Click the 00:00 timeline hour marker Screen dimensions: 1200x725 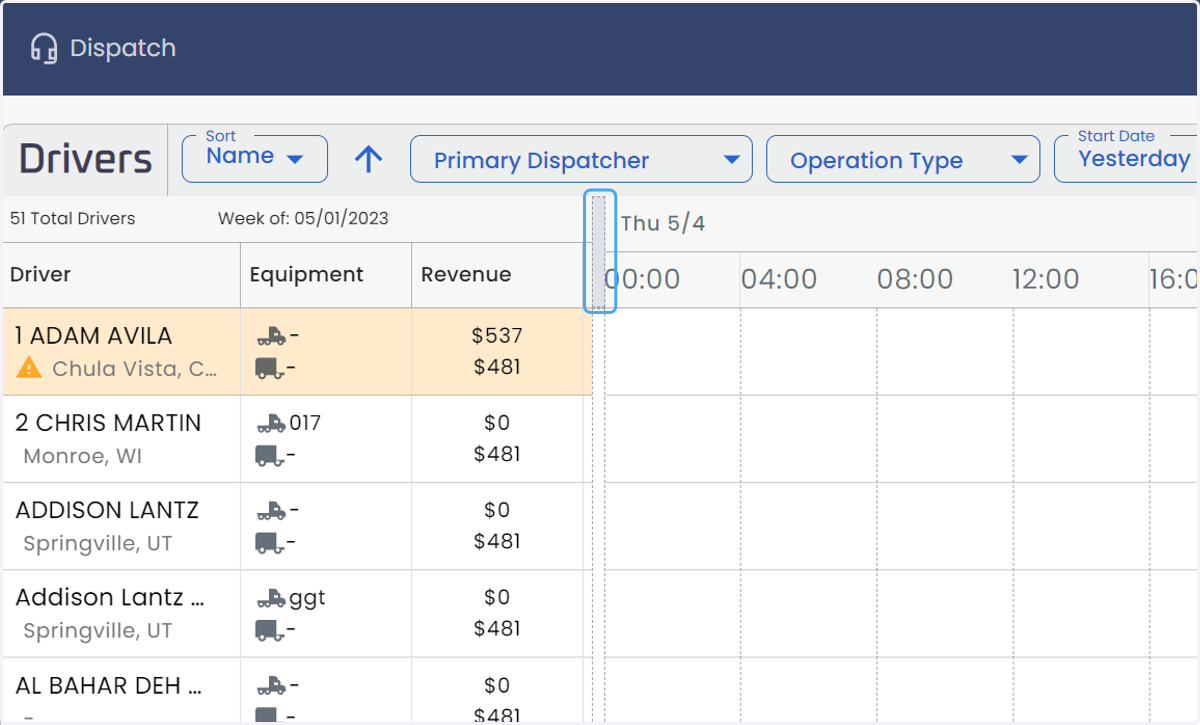coord(642,279)
